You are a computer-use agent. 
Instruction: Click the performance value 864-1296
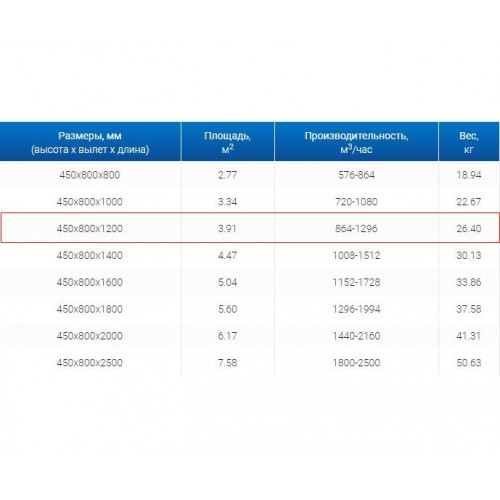356,229
